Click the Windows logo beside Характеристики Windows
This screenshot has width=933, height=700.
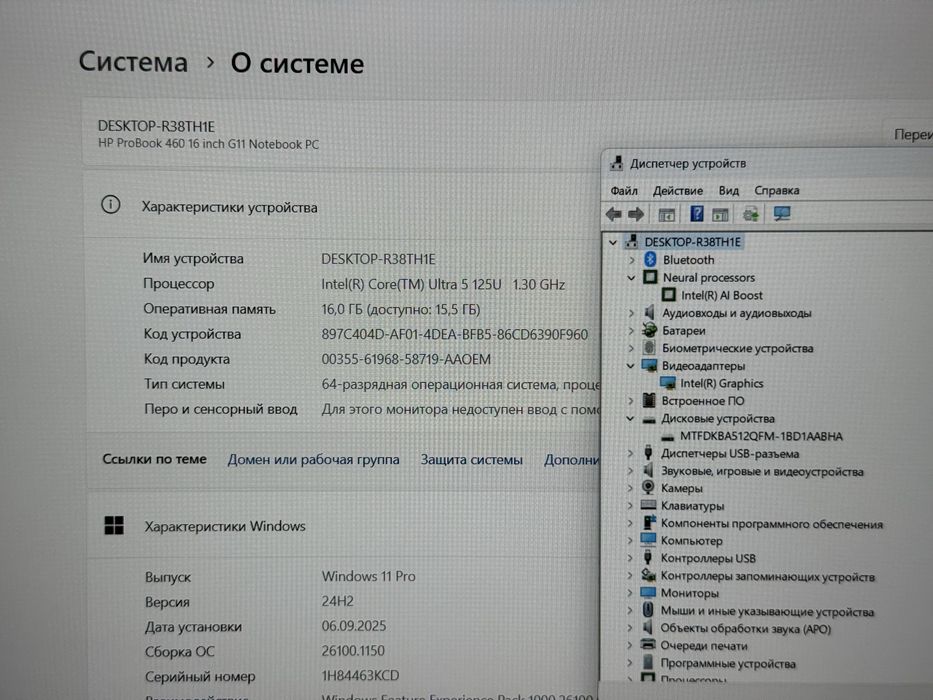(114, 525)
